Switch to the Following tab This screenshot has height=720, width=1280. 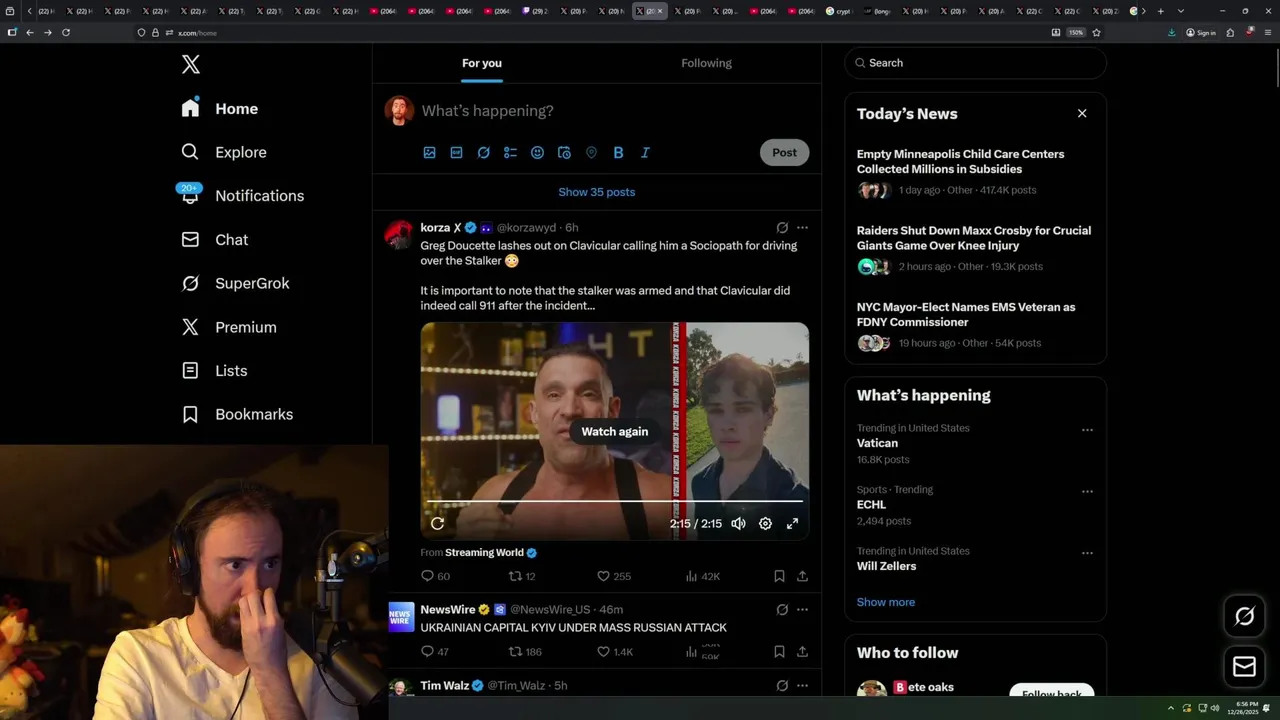tap(707, 63)
